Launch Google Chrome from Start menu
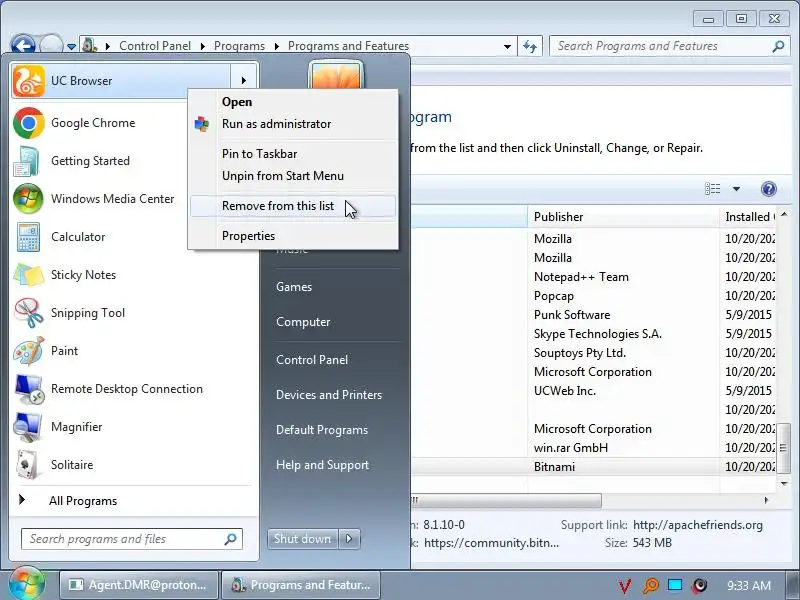800x600 pixels. point(93,123)
